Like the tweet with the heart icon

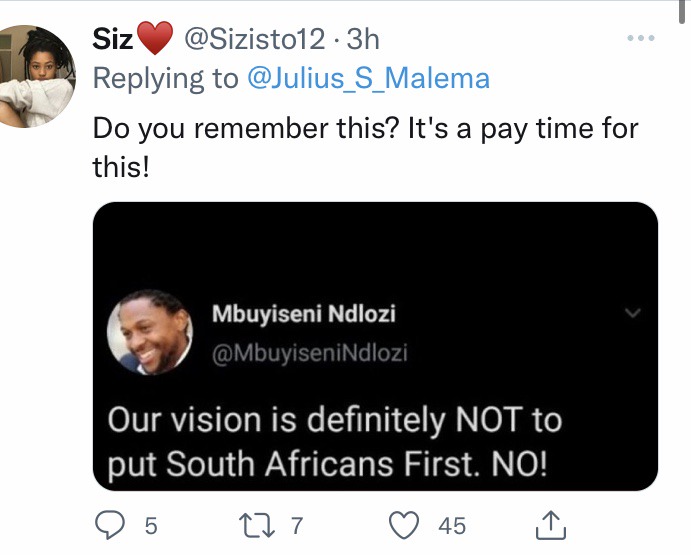tap(404, 525)
